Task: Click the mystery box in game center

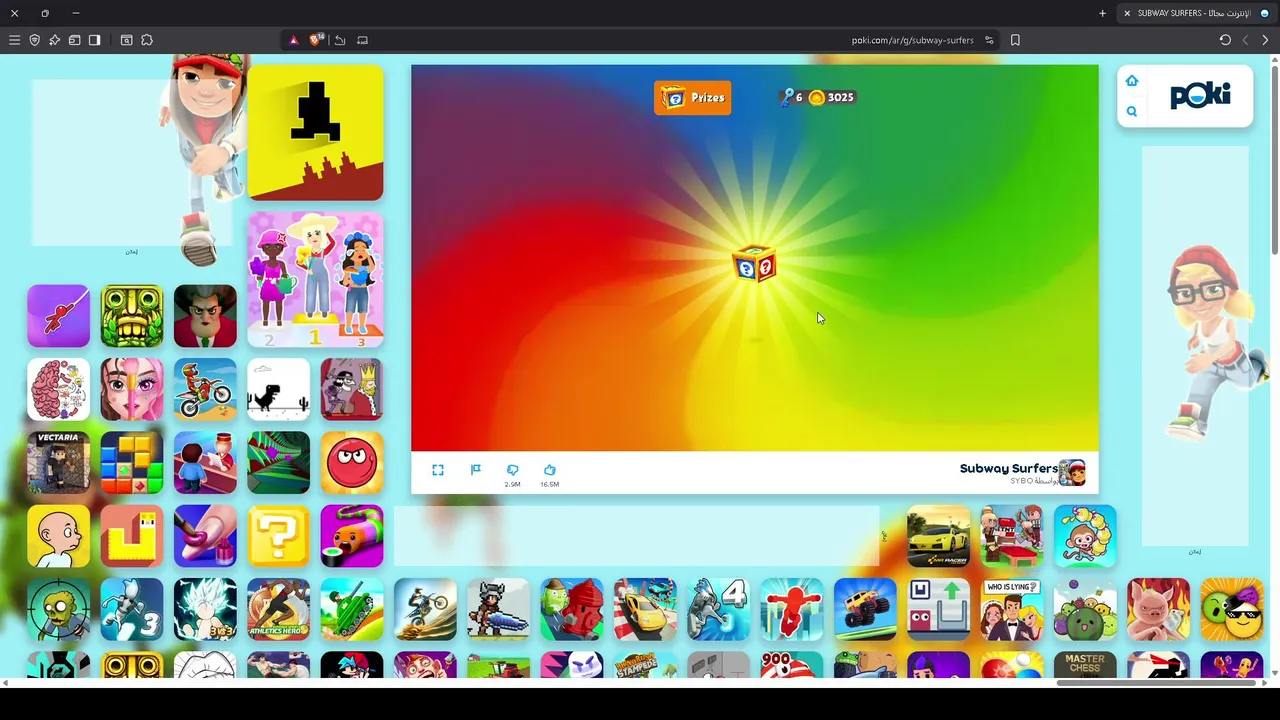Action: pos(755,263)
